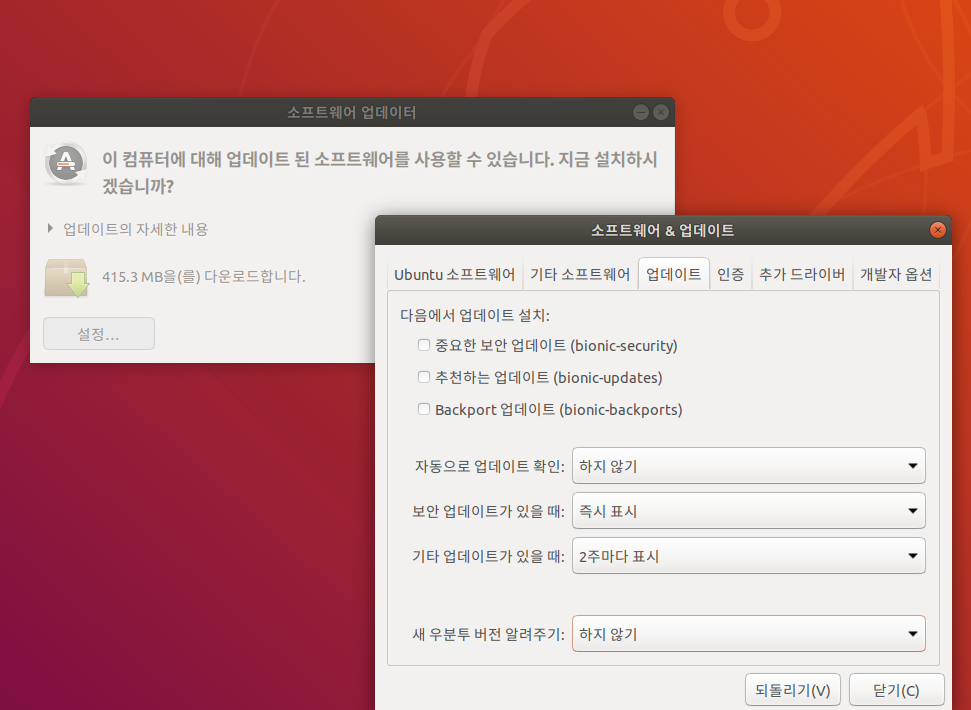
Task: Click the 닫기(C) button
Action: pos(896,690)
